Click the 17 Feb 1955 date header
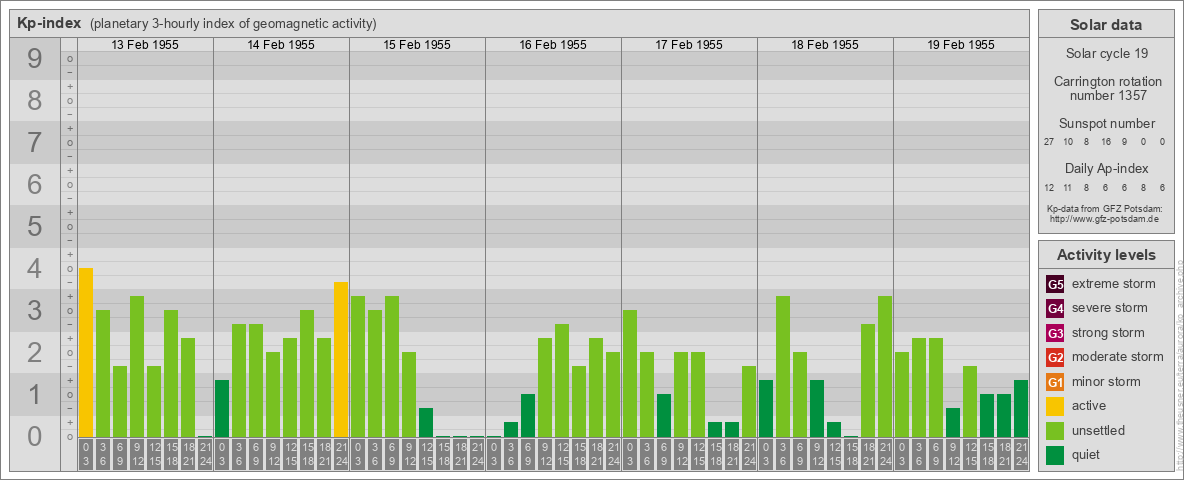 pyautogui.click(x=689, y=45)
